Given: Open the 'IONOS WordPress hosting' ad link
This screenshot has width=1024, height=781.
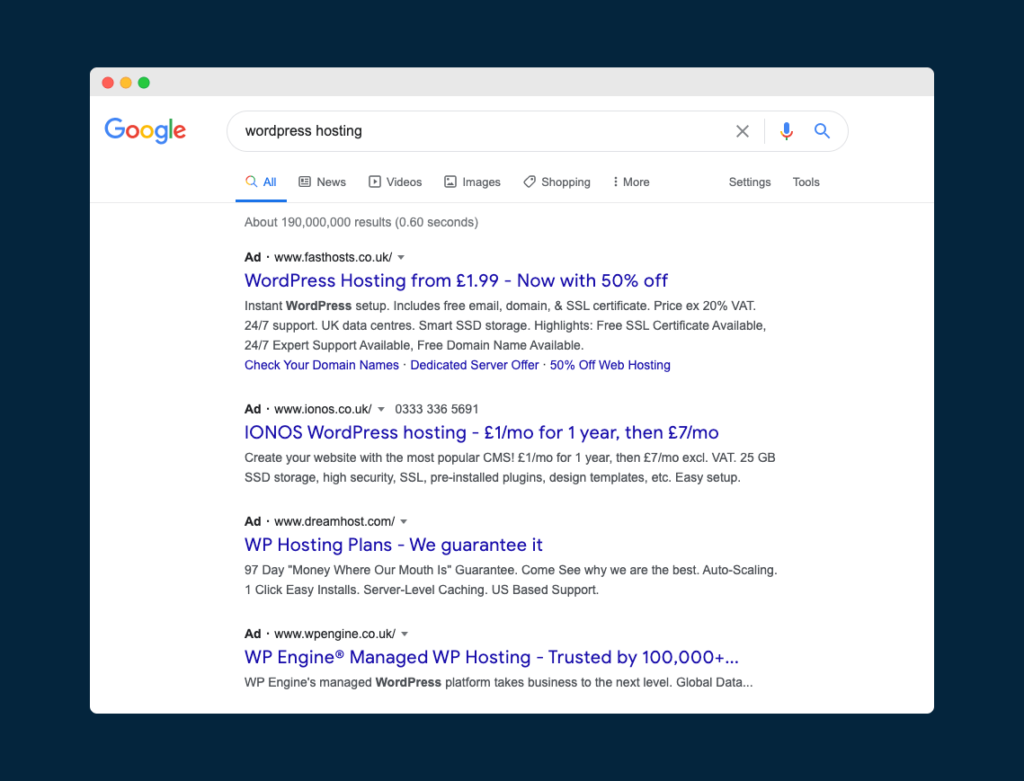Looking at the screenshot, I should tap(481, 432).
